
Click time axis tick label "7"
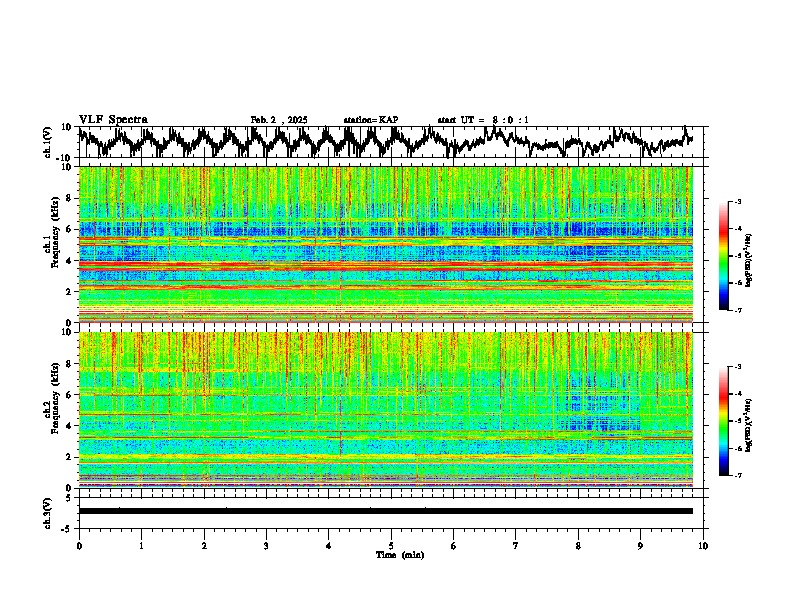pyautogui.click(x=516, y=546)
